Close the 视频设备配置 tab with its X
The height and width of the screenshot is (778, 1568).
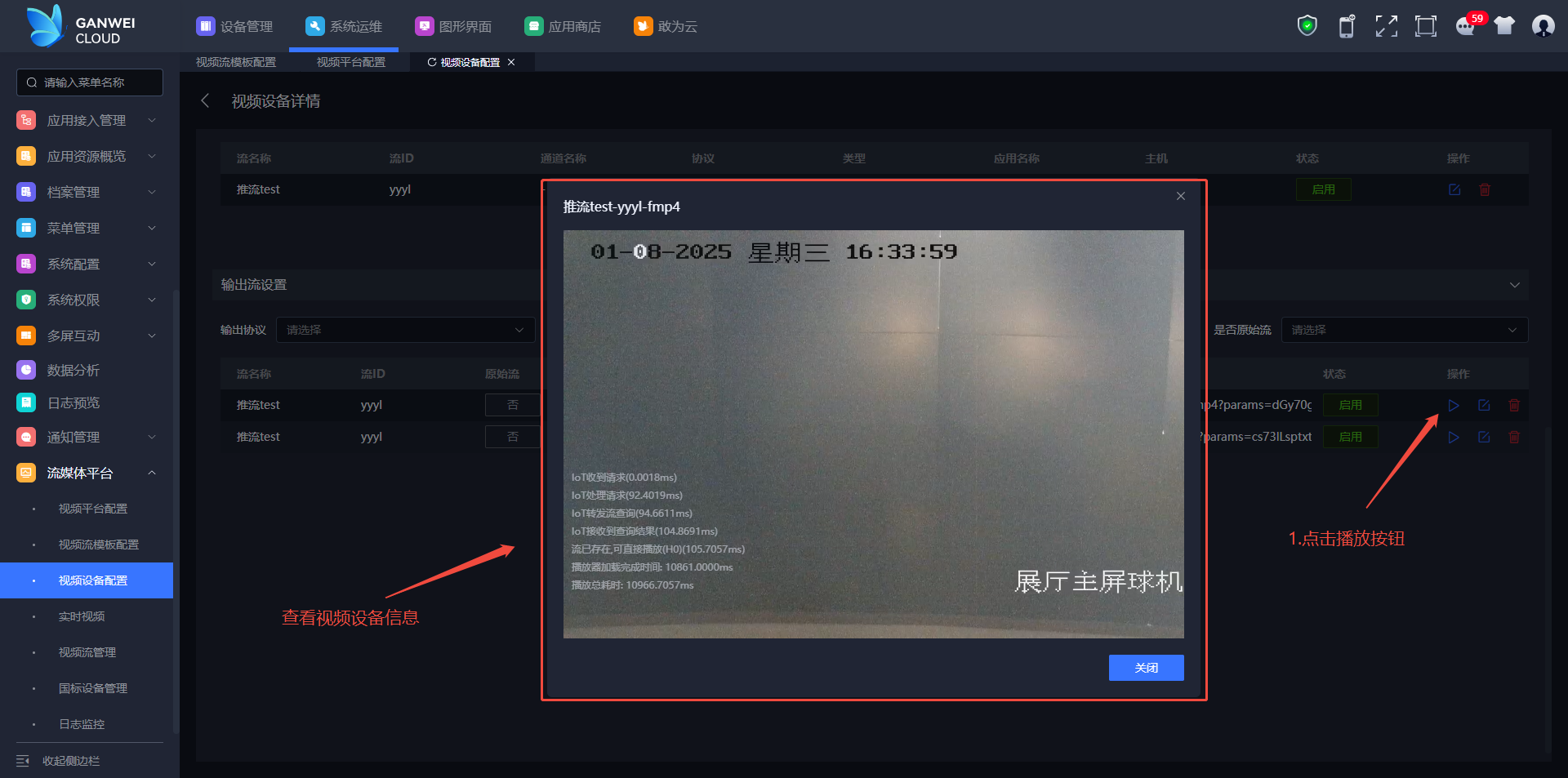pyautogui.click(x=511, y=62)
